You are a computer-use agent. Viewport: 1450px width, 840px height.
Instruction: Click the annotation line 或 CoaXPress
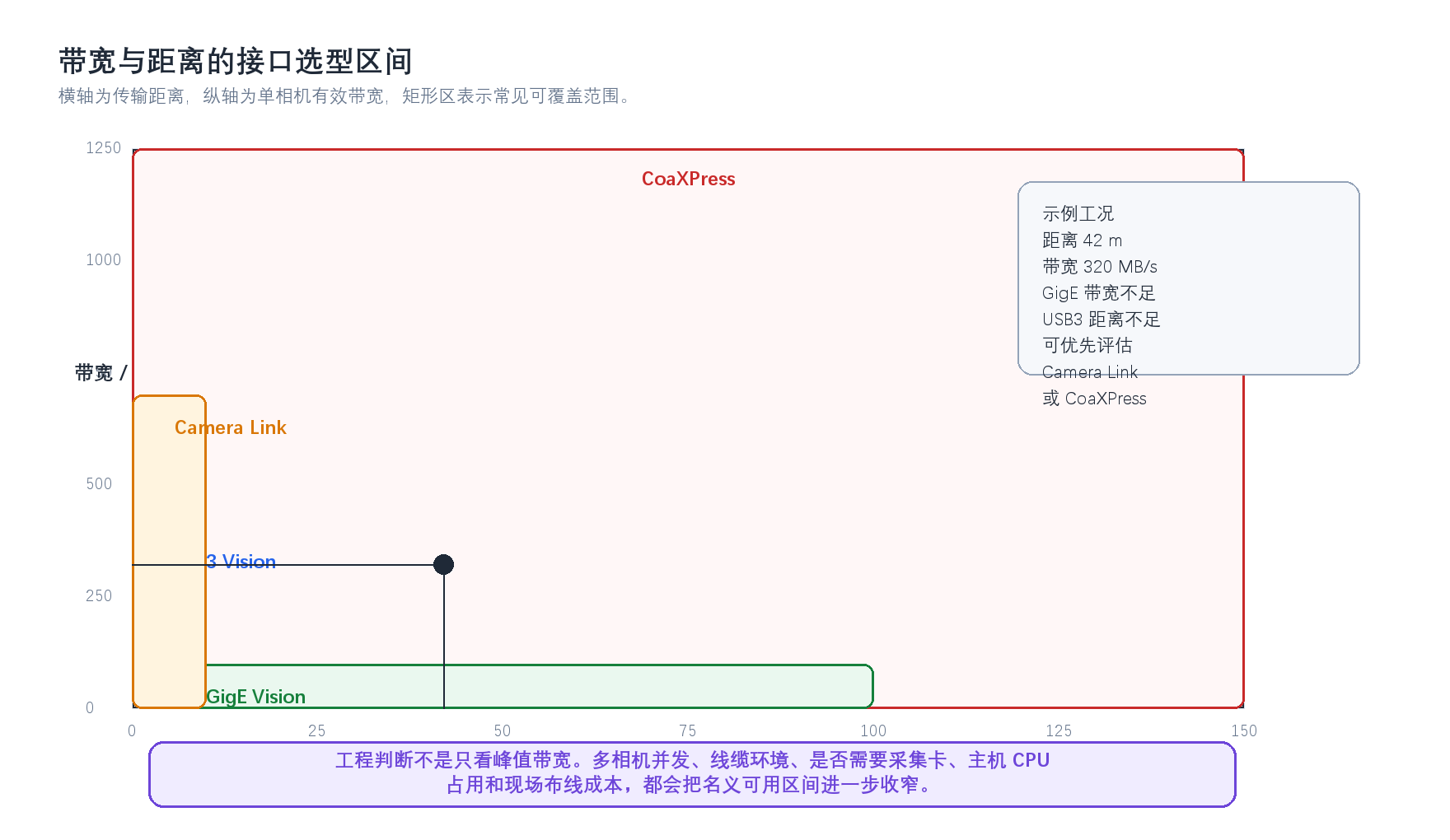[x=1094, y=398]
